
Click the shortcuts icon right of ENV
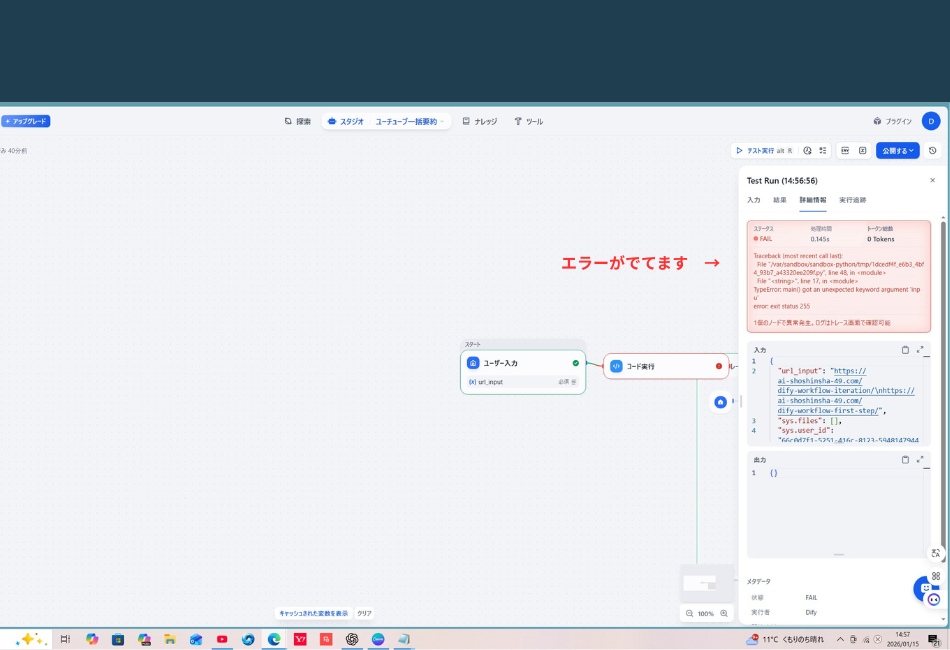[861, 150]
